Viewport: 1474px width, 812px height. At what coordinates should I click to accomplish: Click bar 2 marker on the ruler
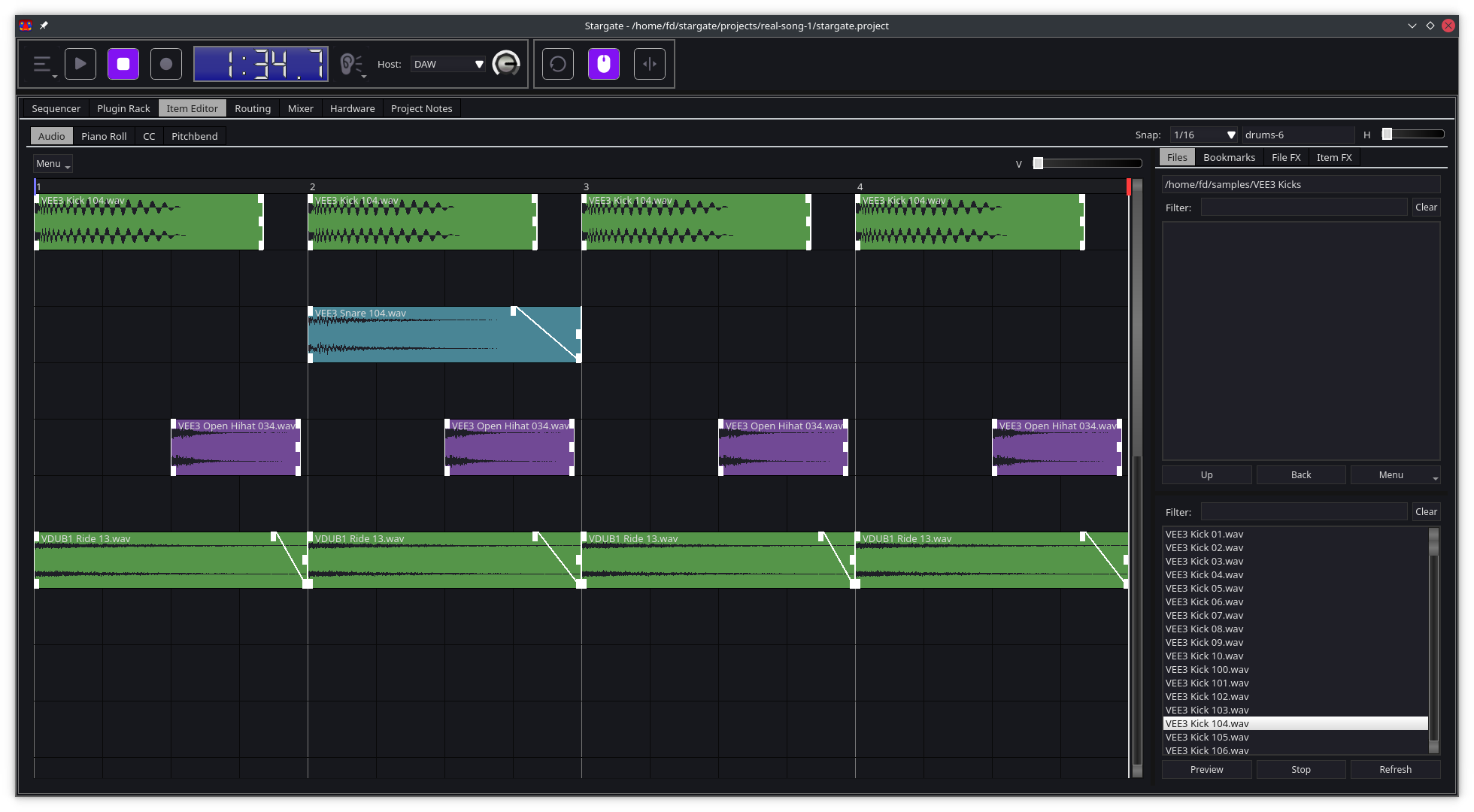[312, 186]
